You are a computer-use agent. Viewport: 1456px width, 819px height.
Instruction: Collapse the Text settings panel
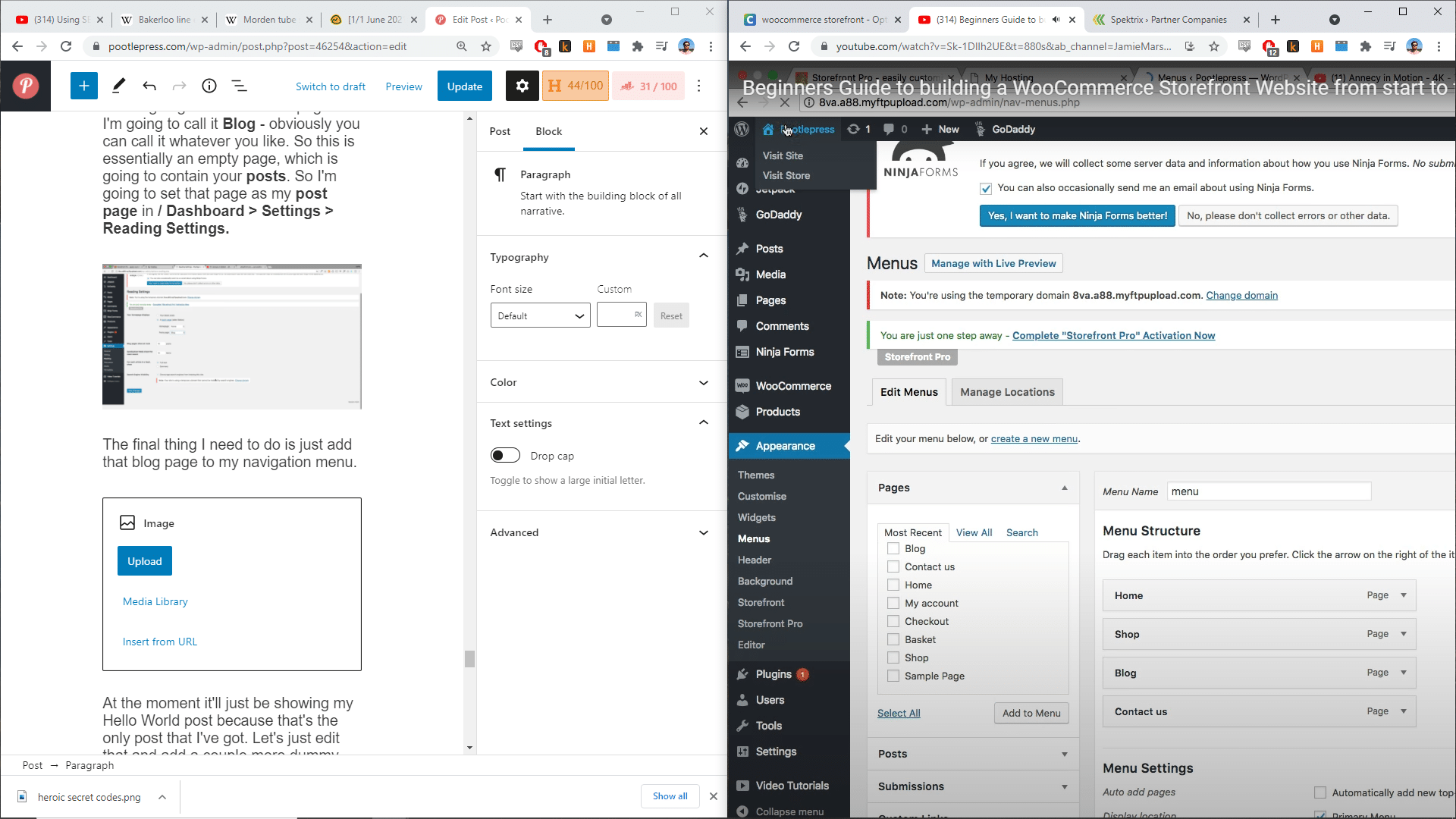point(704,422)
